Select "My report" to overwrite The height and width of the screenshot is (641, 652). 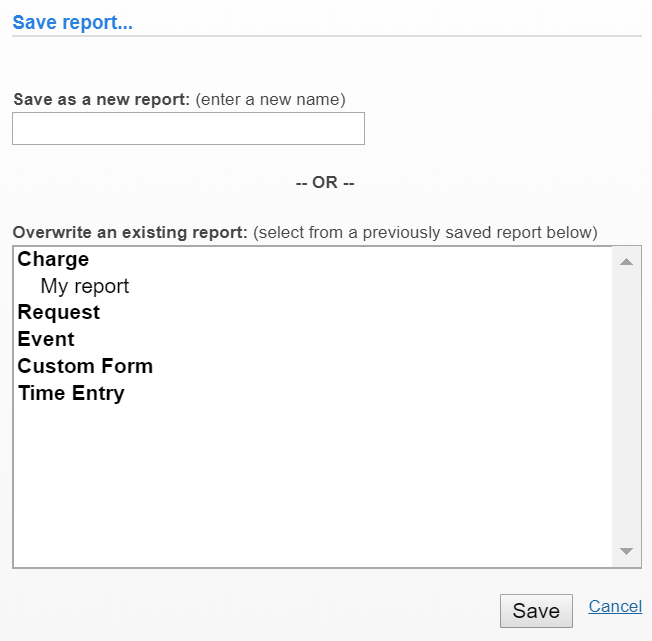(85, 287)
